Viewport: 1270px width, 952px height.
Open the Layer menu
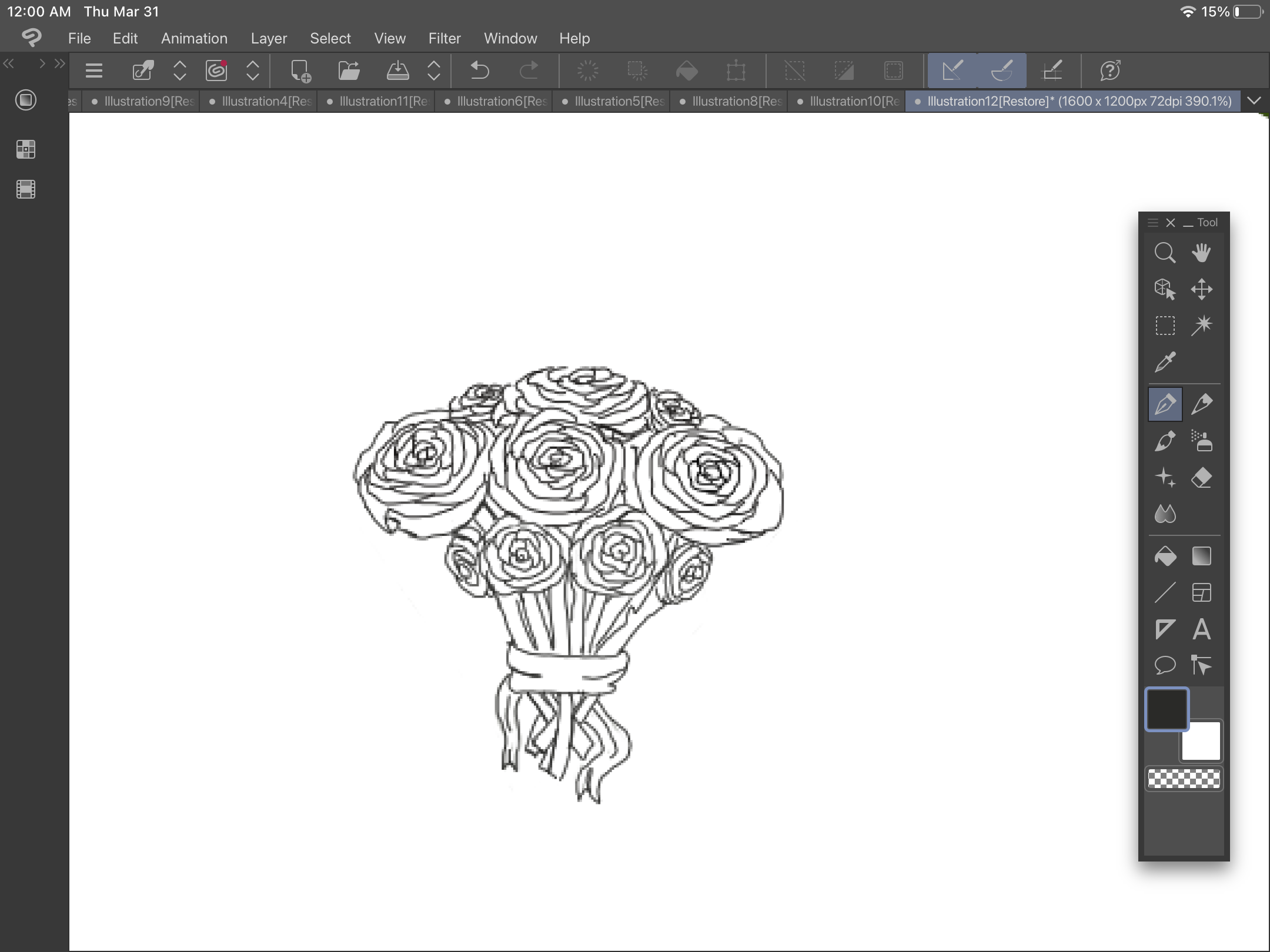(269, 39)
